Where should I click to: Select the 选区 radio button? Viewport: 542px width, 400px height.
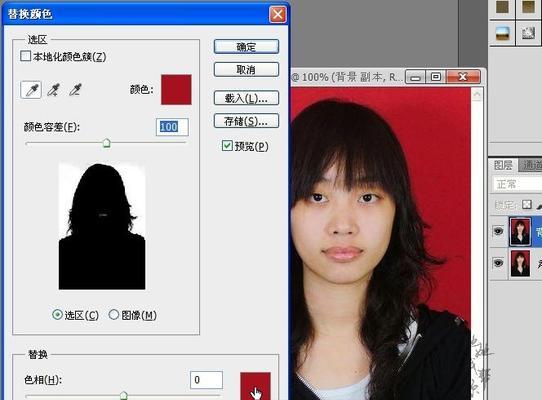pos(57,315)
